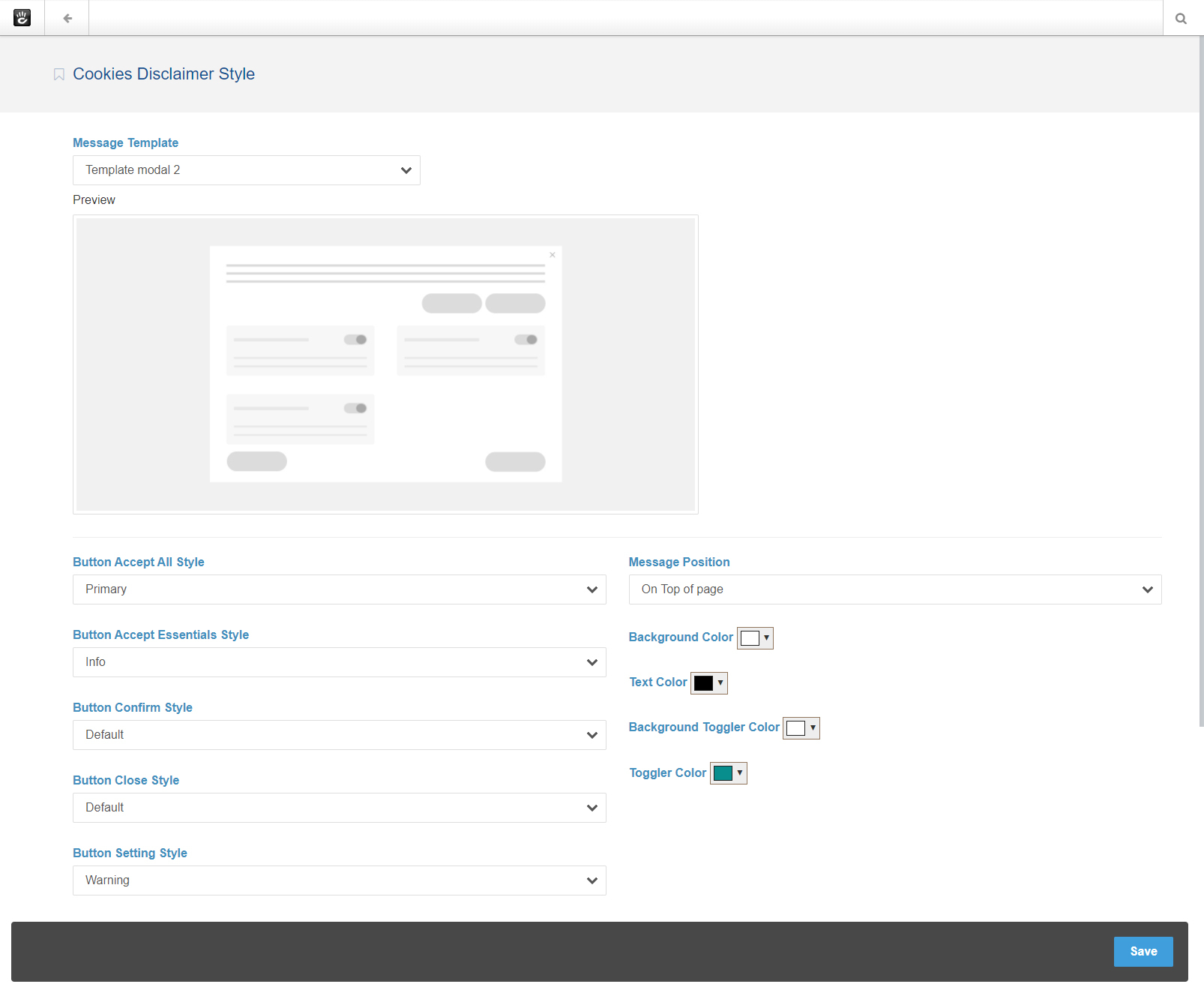The image size is (1204, 993).
Task: Pick the Background Color swatch
Action: pos(754,638)
